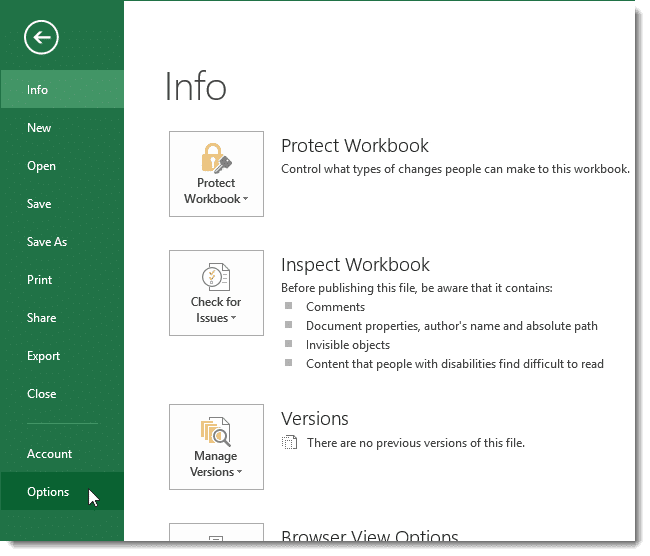650x556 pixels.
Task: Click the small document icon under Versions
Action: [x=289, y=443]
